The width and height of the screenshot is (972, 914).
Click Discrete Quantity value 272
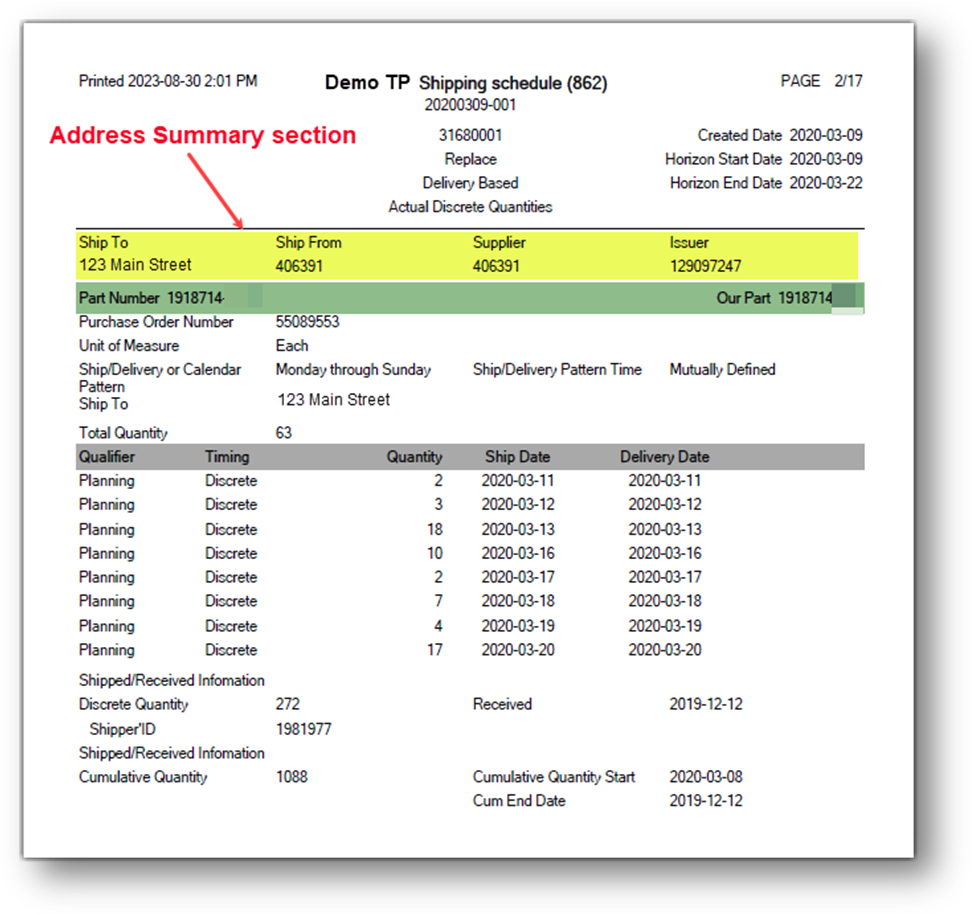(288, 704)
